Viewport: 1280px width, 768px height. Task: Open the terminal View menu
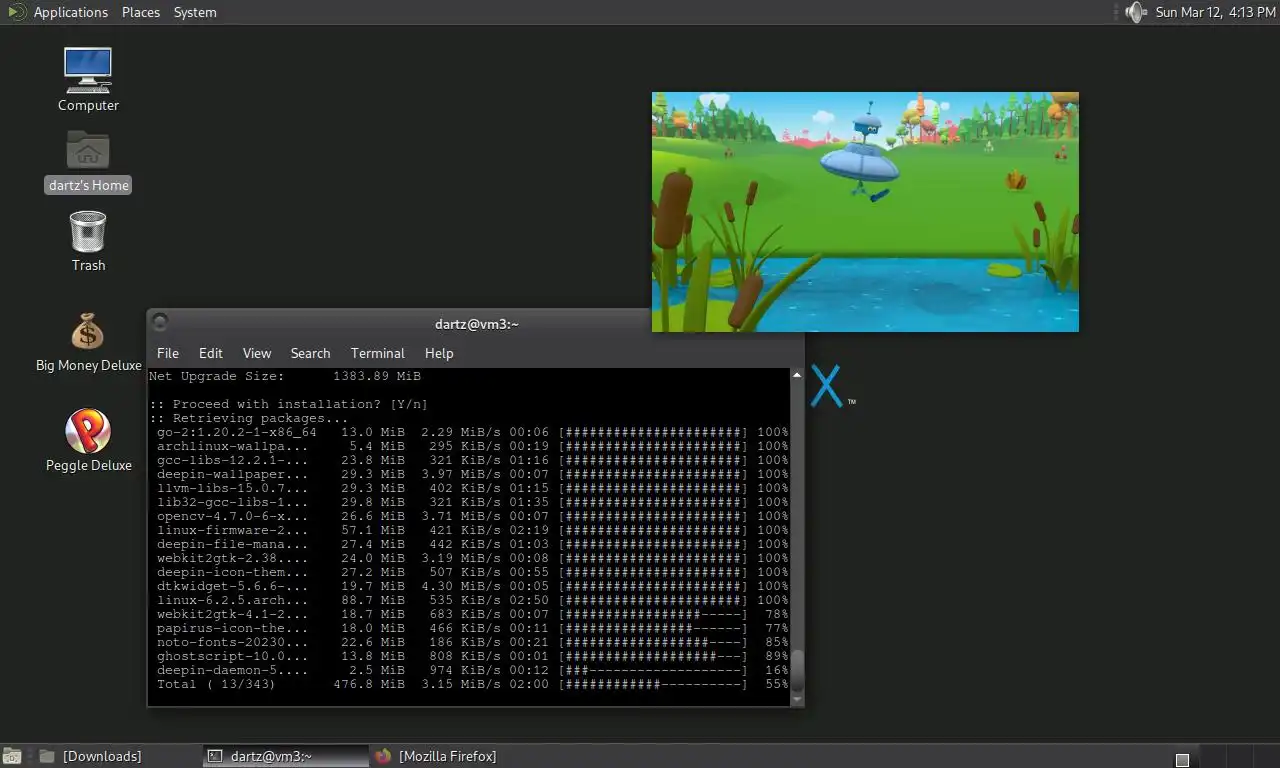click(x=257, y=353)
